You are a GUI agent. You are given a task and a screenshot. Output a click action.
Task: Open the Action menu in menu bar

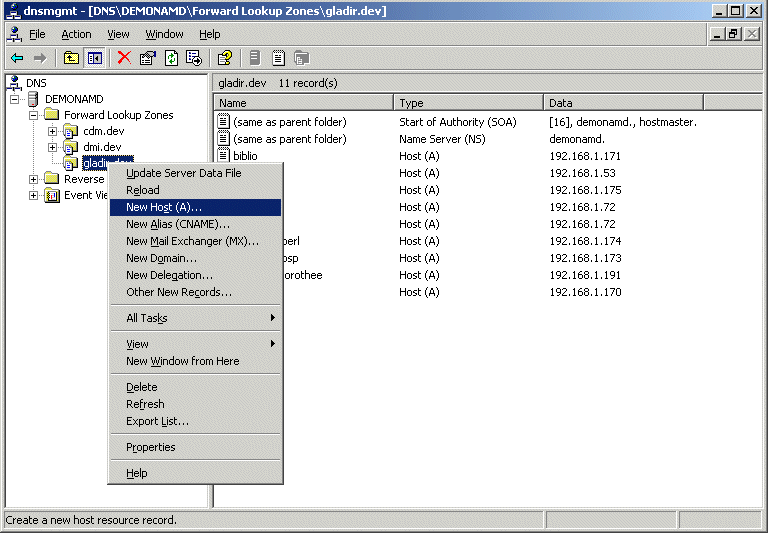click(x=76, y=34)
